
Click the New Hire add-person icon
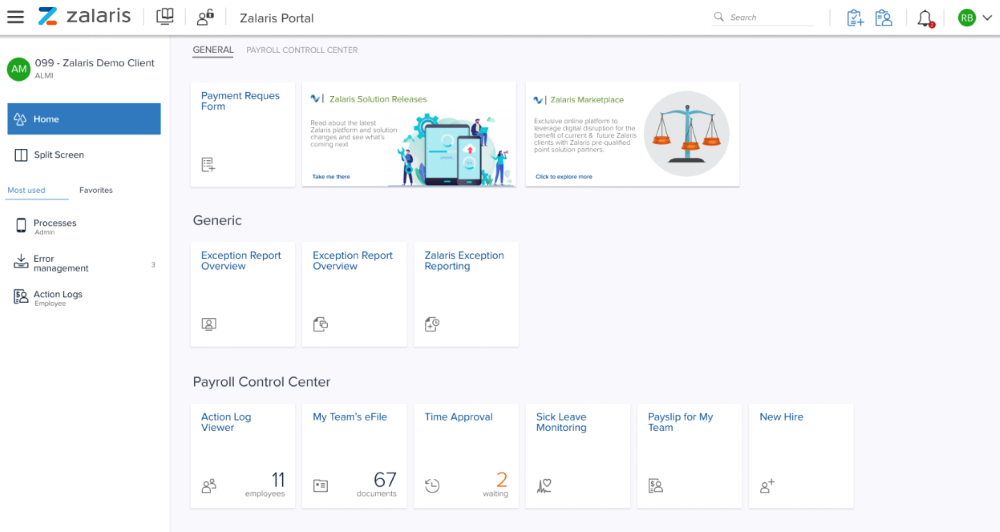[767, 486]
